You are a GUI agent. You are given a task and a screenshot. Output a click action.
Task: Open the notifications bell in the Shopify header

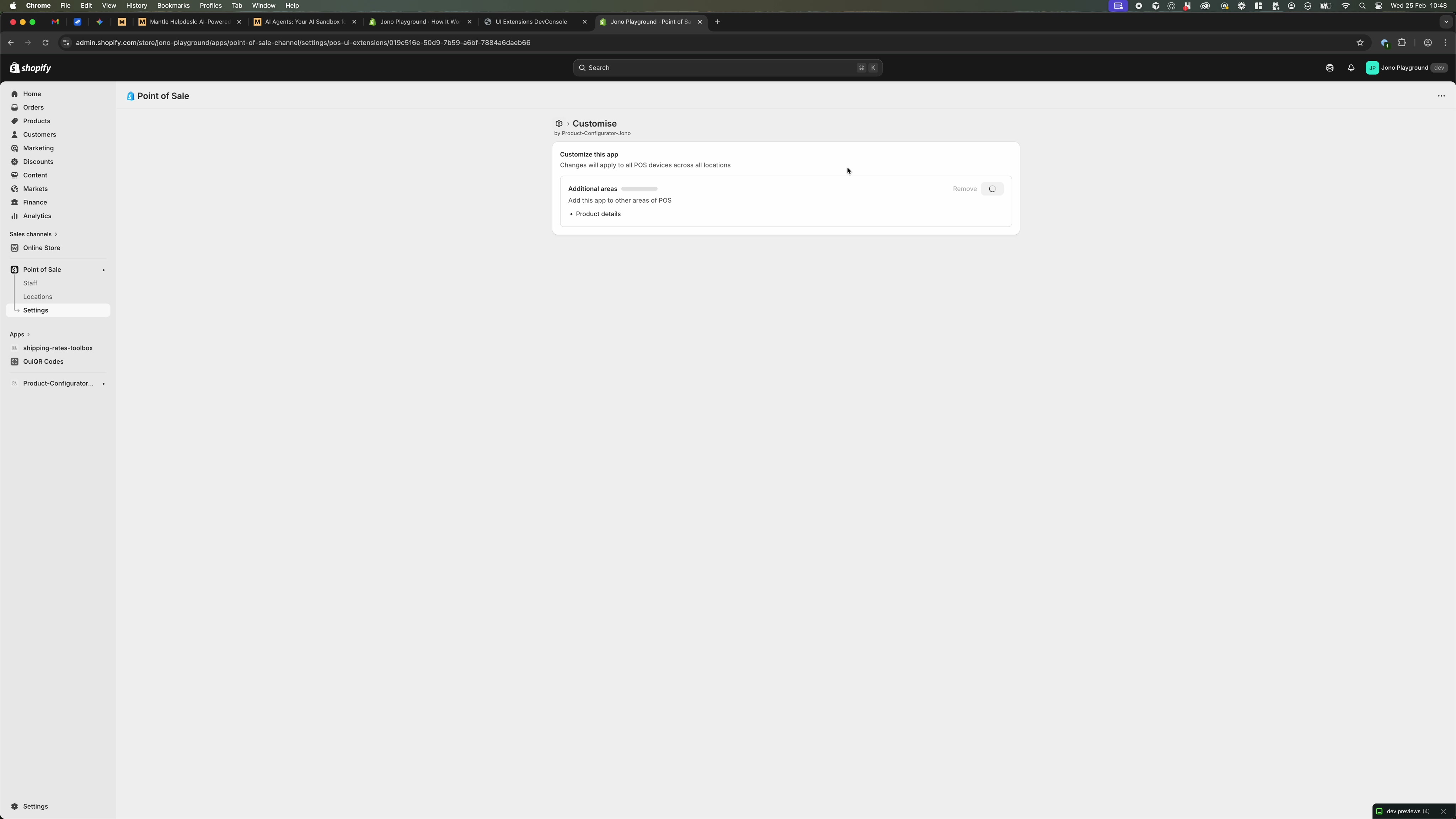tap(1351, 67)
